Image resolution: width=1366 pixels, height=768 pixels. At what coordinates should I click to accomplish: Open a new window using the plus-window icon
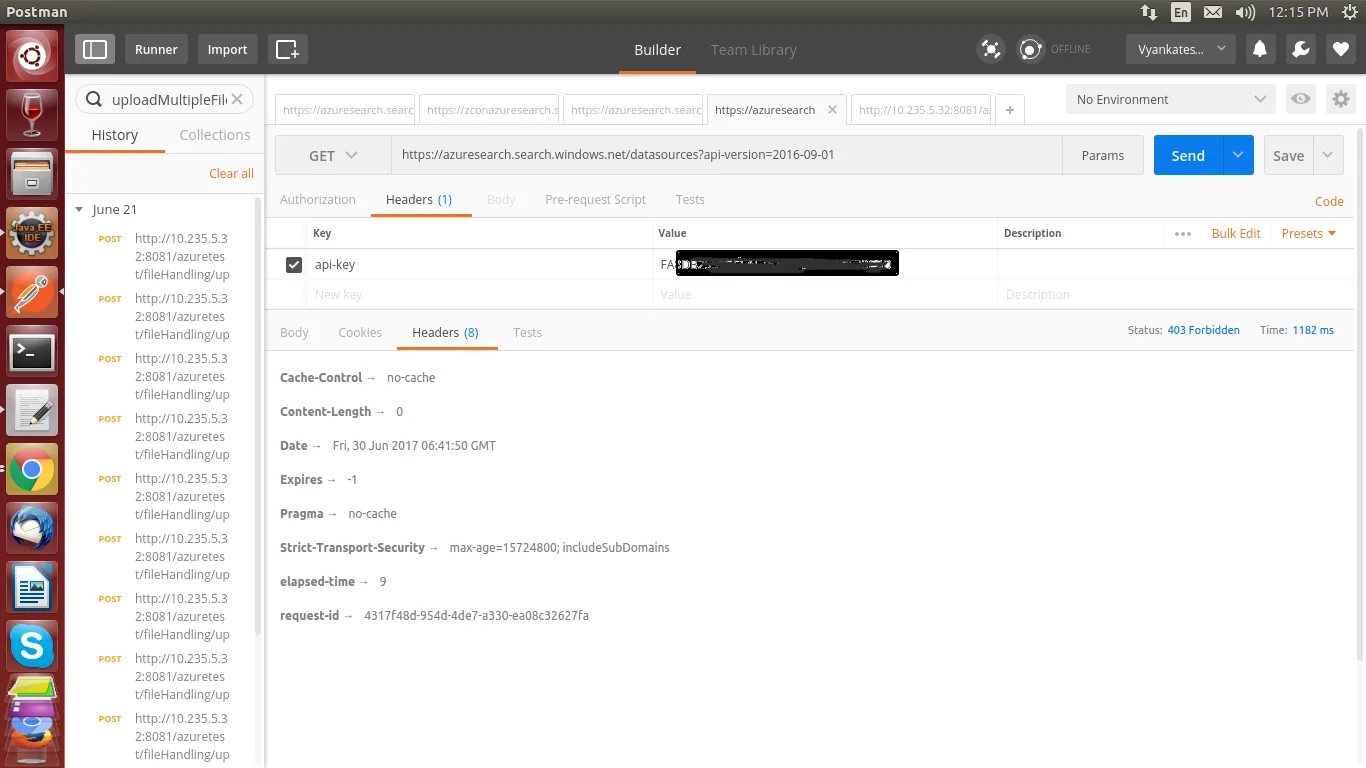(287, 49)
